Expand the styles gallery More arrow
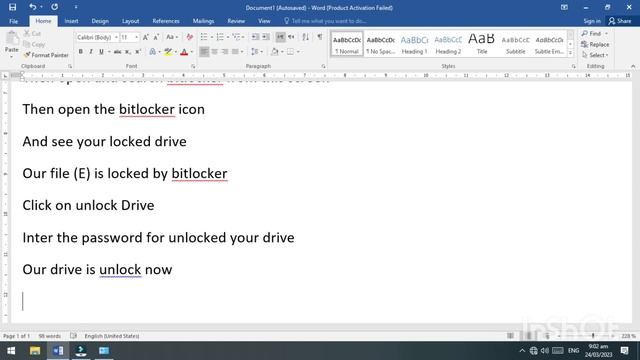The image size is (640, 360). click(570, 53)
